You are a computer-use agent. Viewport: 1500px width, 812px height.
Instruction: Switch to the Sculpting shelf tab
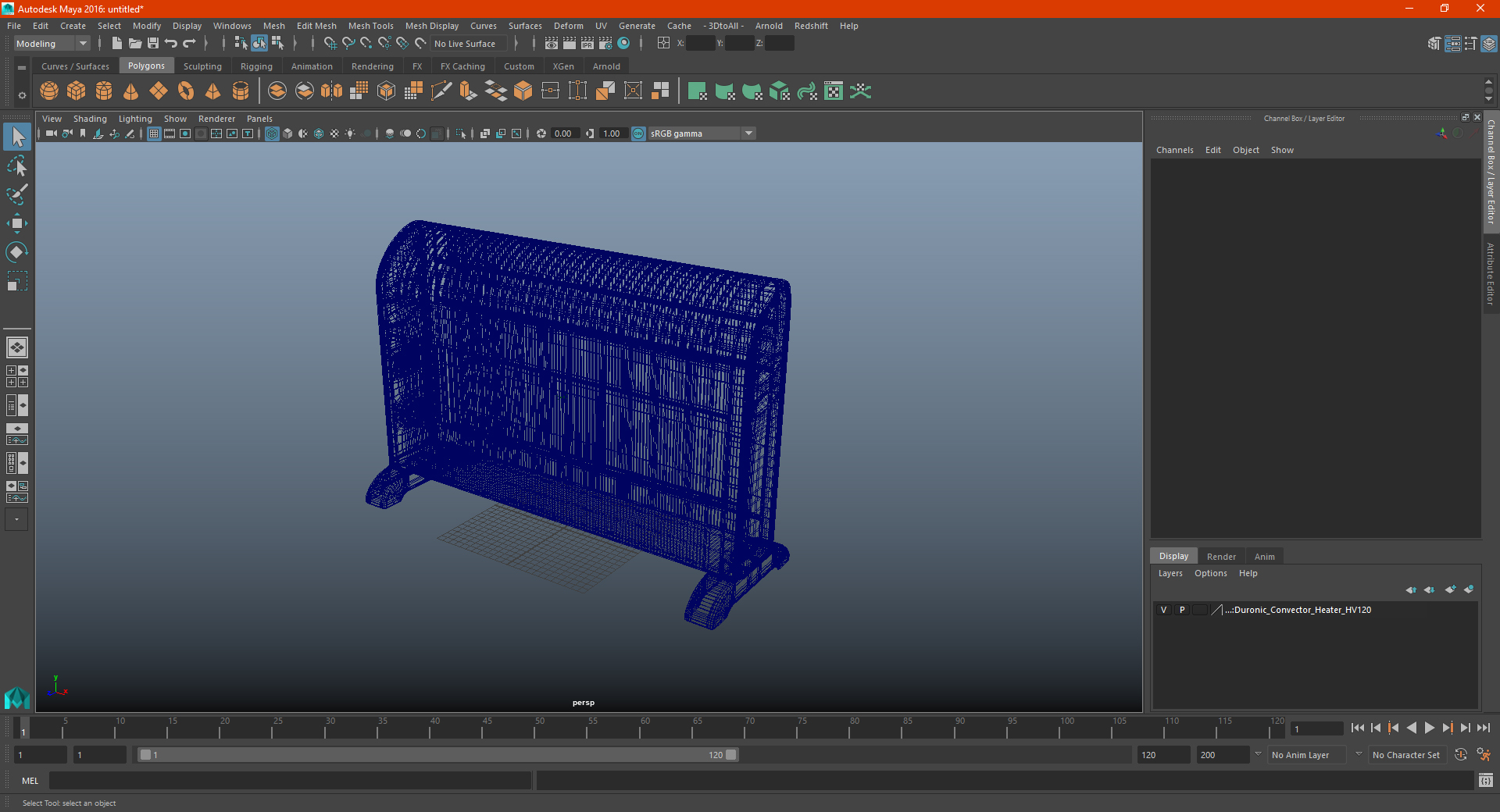pos(202,66)
